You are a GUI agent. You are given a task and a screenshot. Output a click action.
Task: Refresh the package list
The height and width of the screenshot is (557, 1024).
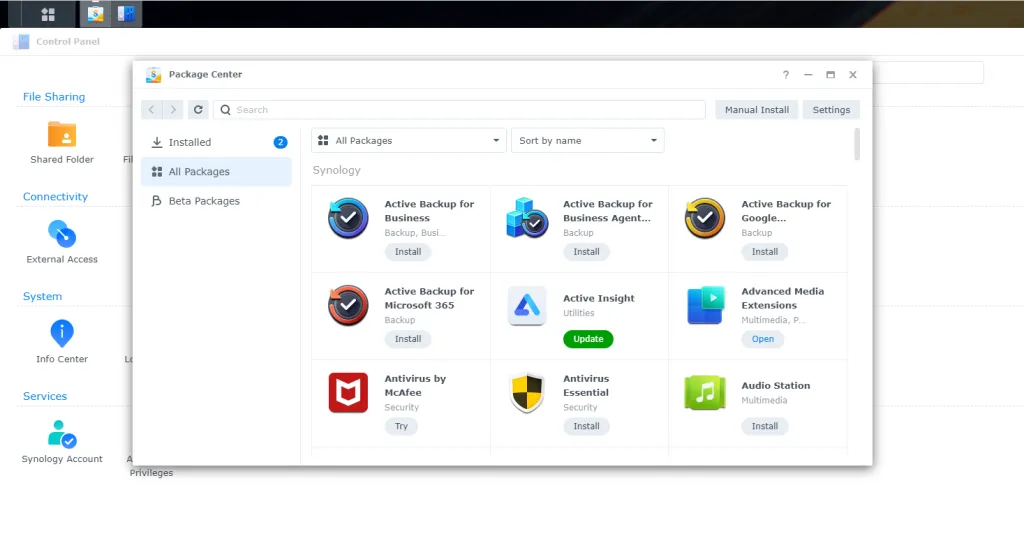tap(199, 110)
